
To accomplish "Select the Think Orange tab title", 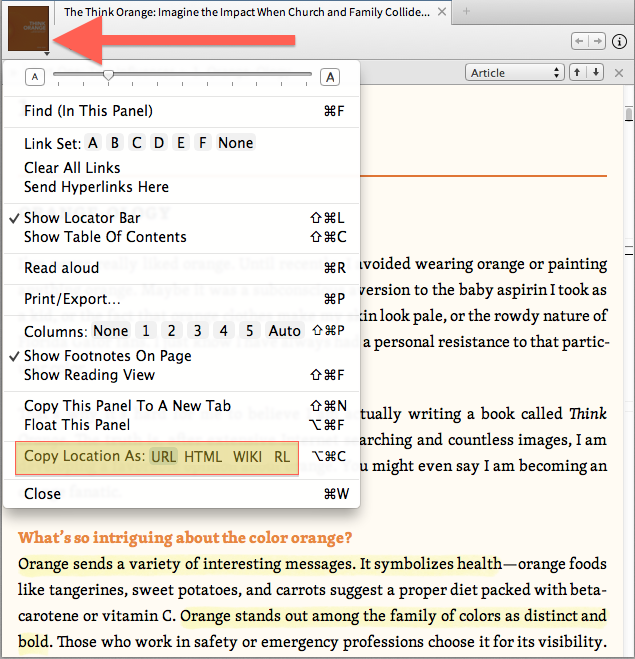I will point(247,12).
